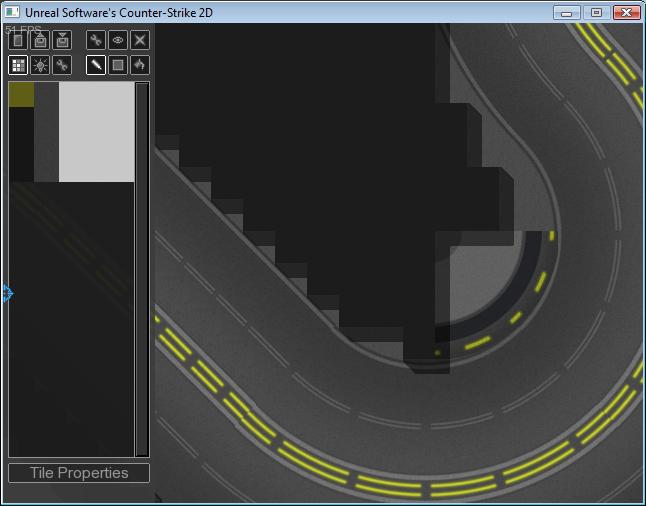The width and height of the screenshot is (646, 506).
Task: Create a new map with page icon
Action: coord(18,40)
